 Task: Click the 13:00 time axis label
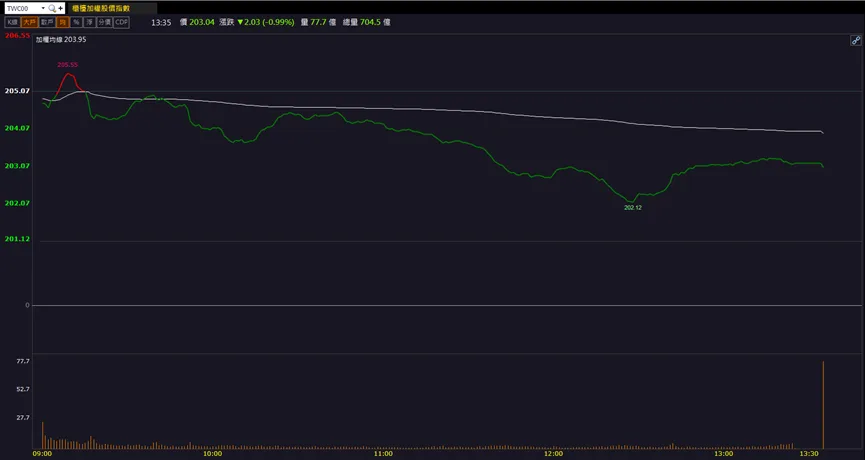pyautogui.click(x=724, y=454)
